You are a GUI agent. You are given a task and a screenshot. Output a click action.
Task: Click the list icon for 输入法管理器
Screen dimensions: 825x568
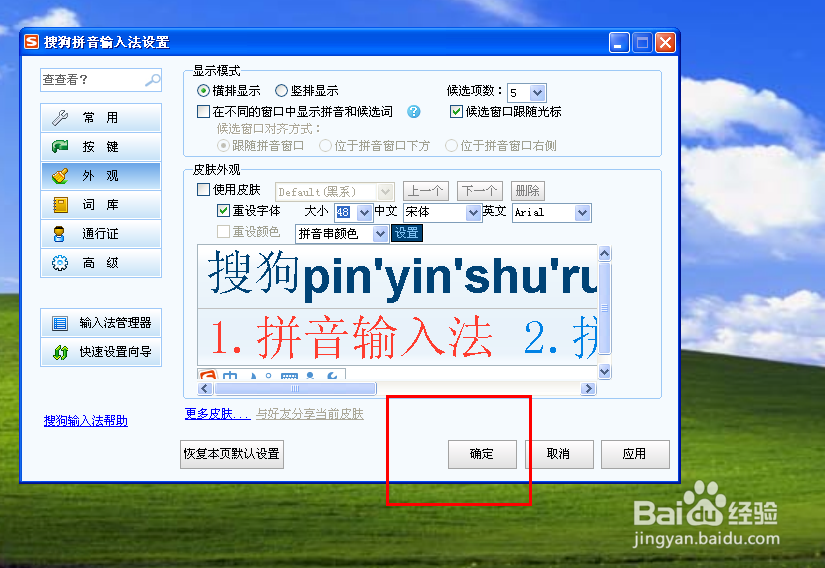coord(60,322)
